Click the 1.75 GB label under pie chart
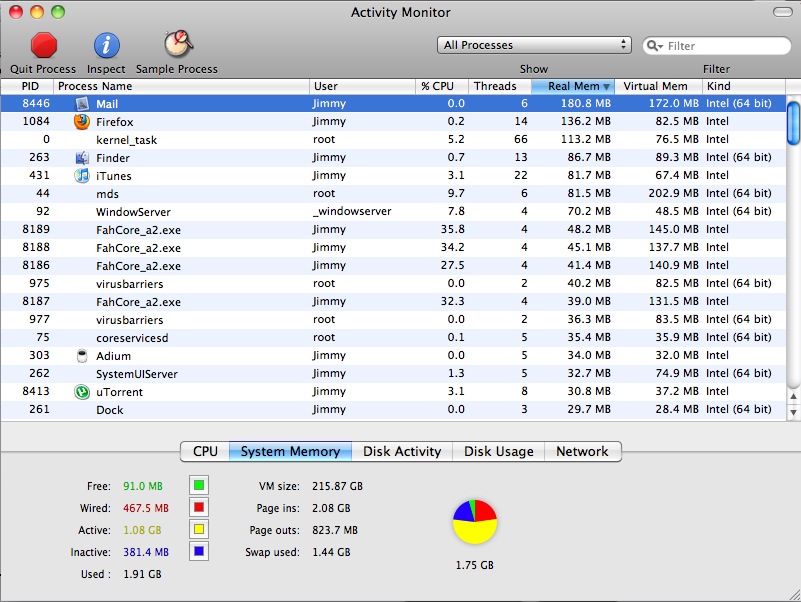The image size is (801, 602). tap(475, 565)
